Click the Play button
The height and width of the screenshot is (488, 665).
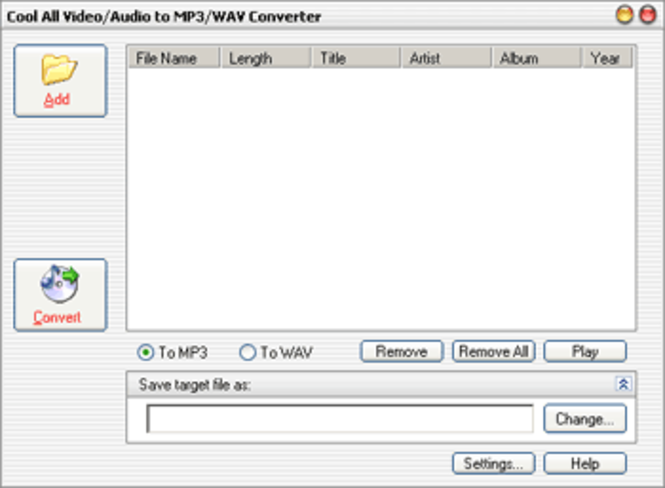(x=585, y=351)
